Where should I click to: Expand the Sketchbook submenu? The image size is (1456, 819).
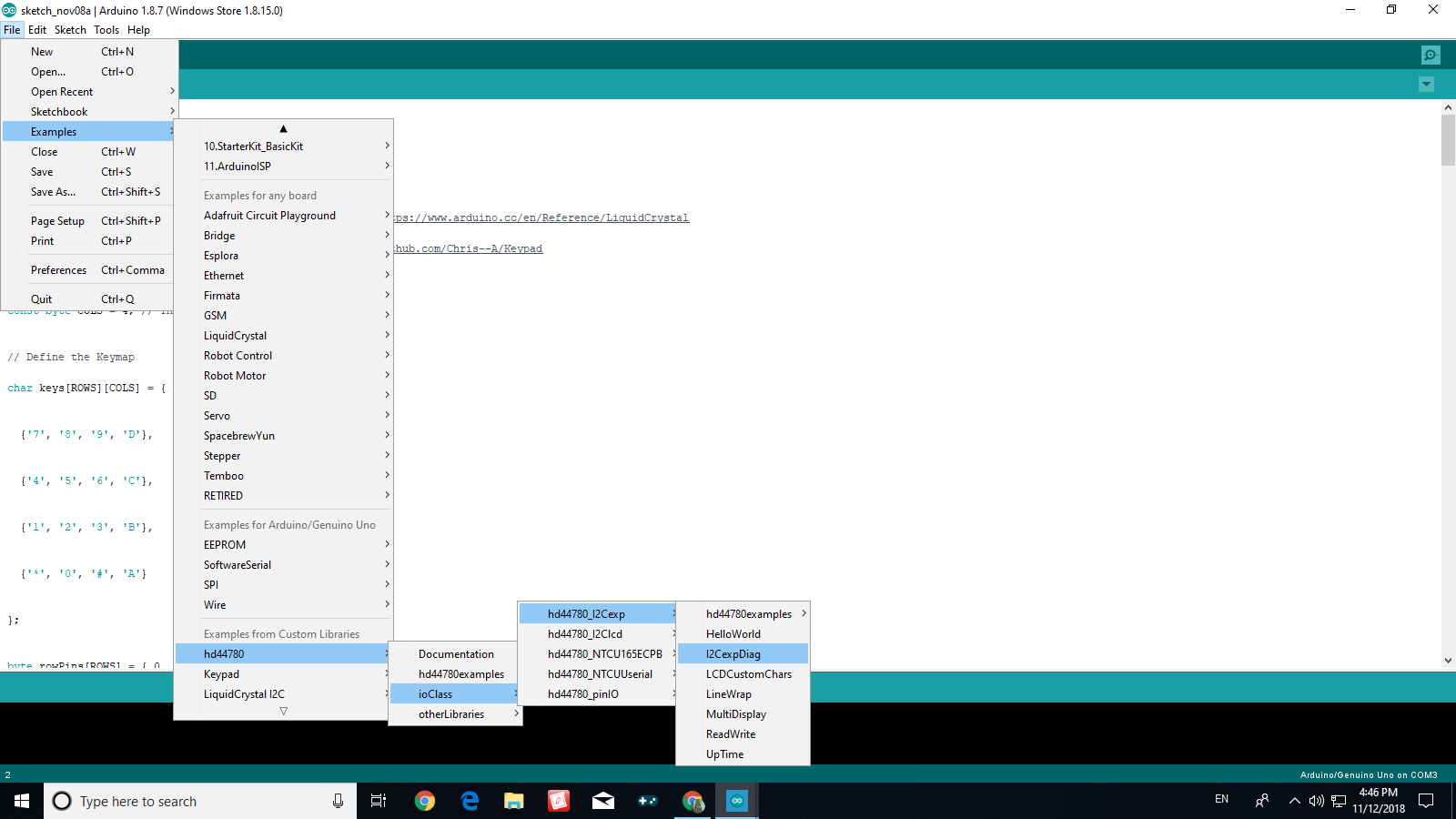pos(90,112)
